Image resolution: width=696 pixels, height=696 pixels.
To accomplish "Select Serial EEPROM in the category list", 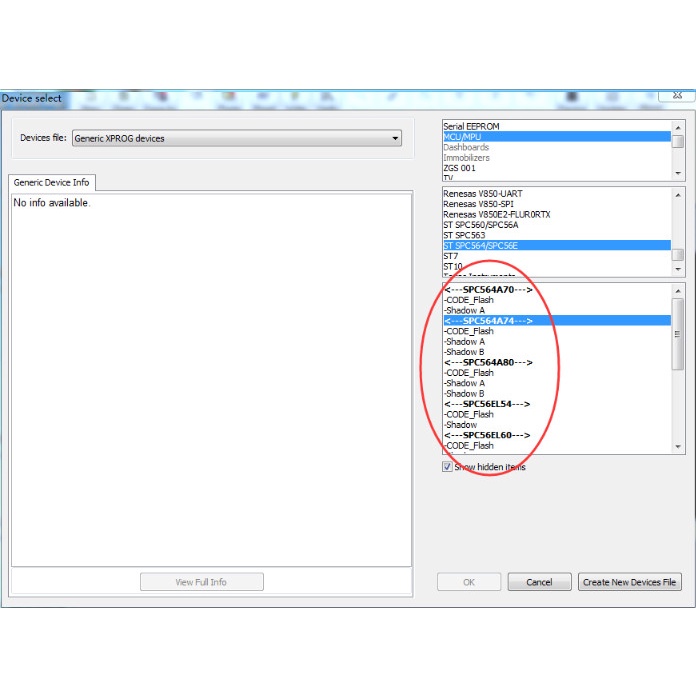I will [471, 126].
